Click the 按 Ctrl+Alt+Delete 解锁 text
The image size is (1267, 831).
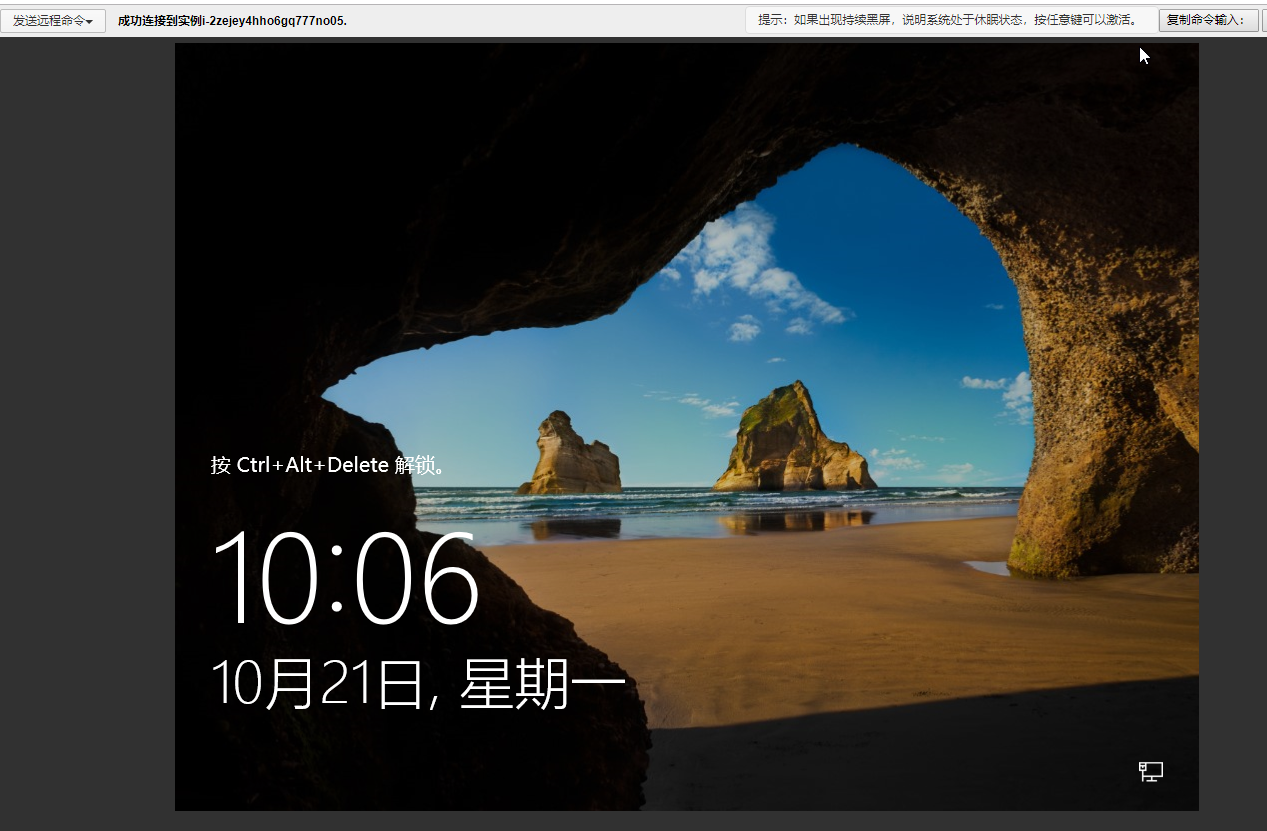(x=328, y=465)
